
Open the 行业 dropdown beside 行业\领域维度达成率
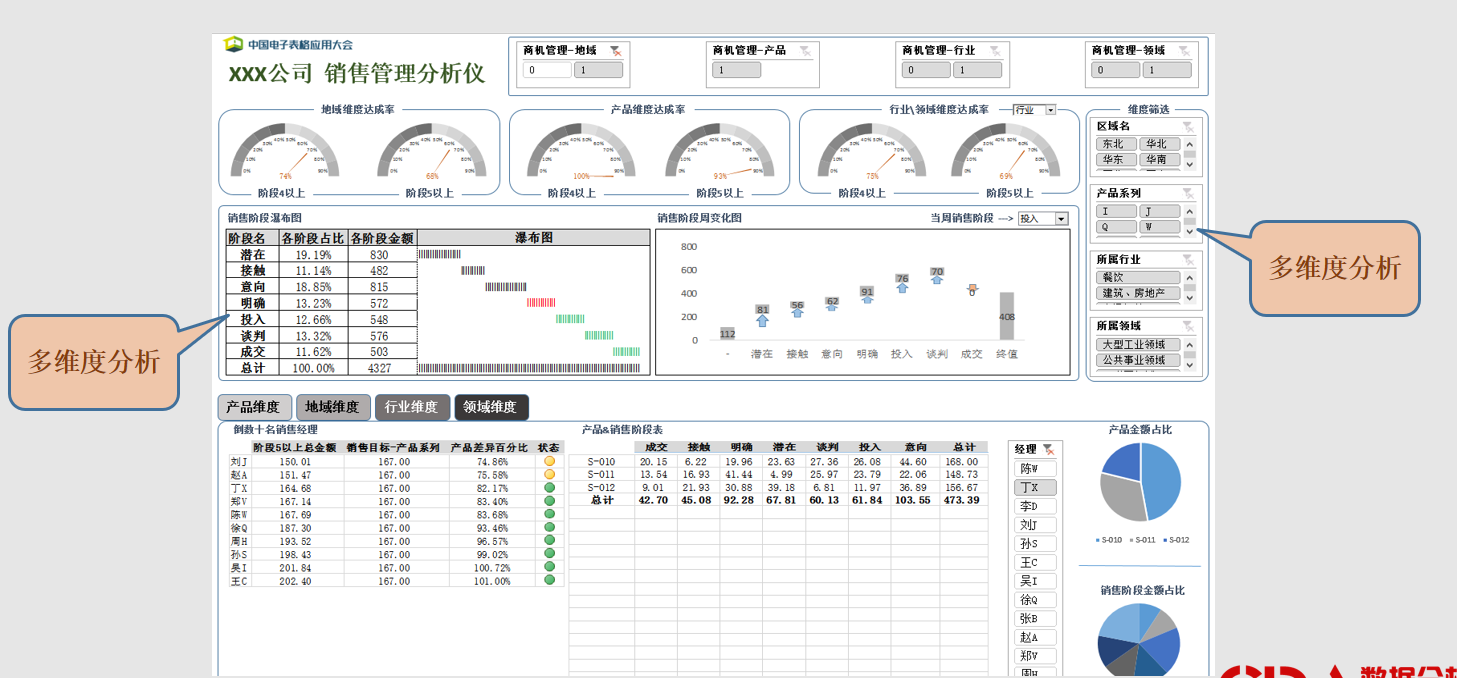tap(1050, 110)
